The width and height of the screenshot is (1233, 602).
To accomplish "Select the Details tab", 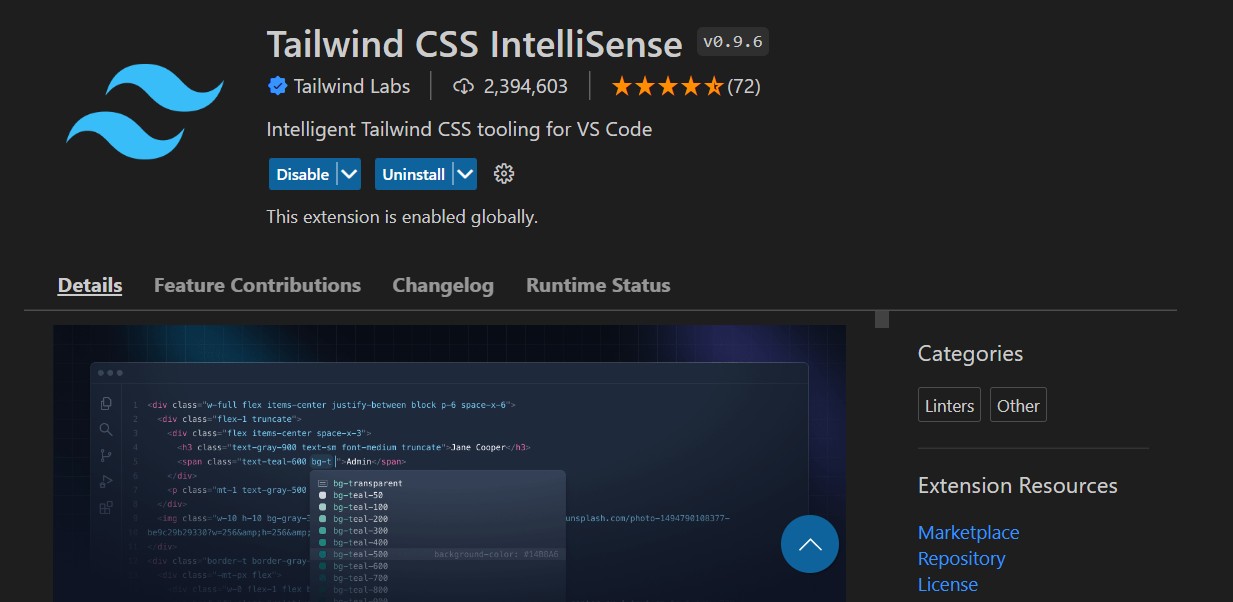I will coord(89,285).
